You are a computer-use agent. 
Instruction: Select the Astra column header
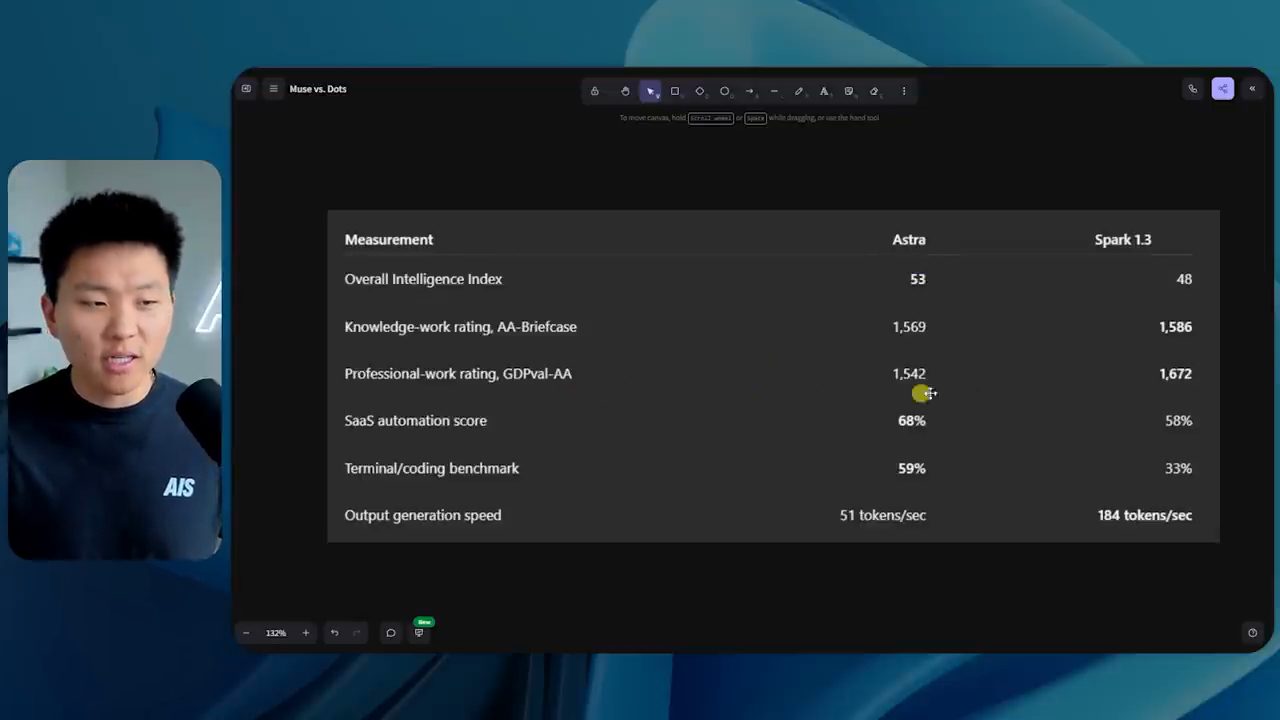coord(909,240)
